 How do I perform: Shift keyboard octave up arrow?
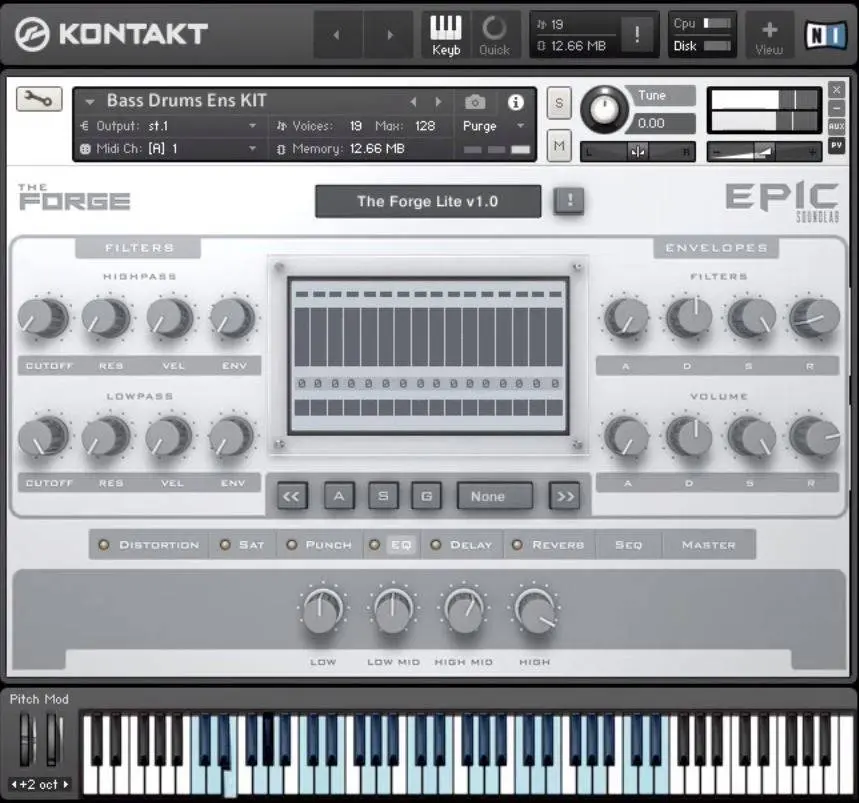[66, 784]
